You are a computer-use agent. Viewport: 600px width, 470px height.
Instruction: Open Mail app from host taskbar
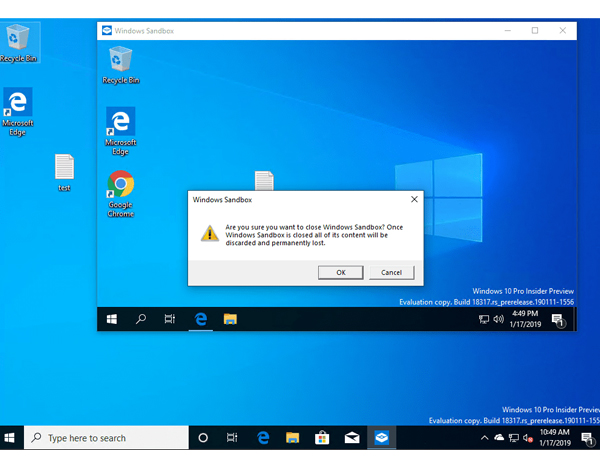(352, 438)
